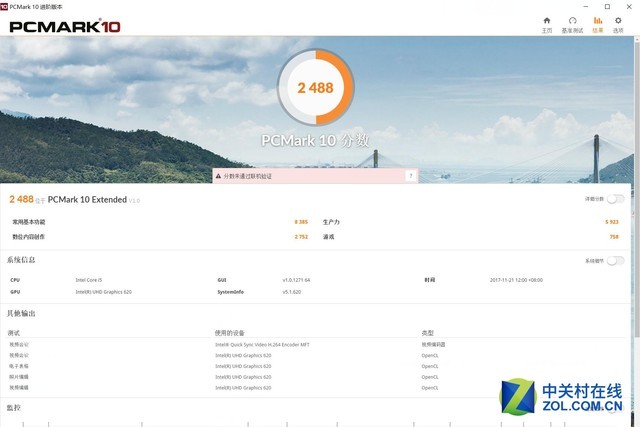Screen dimensions: 640x427
Task: Select the 电子表格 spreadsheet test row
Action: point(316,366)
